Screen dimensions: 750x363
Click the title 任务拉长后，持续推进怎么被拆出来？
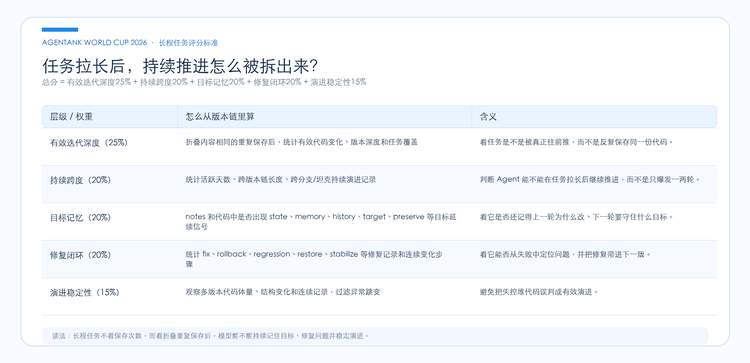pos(181,66)
